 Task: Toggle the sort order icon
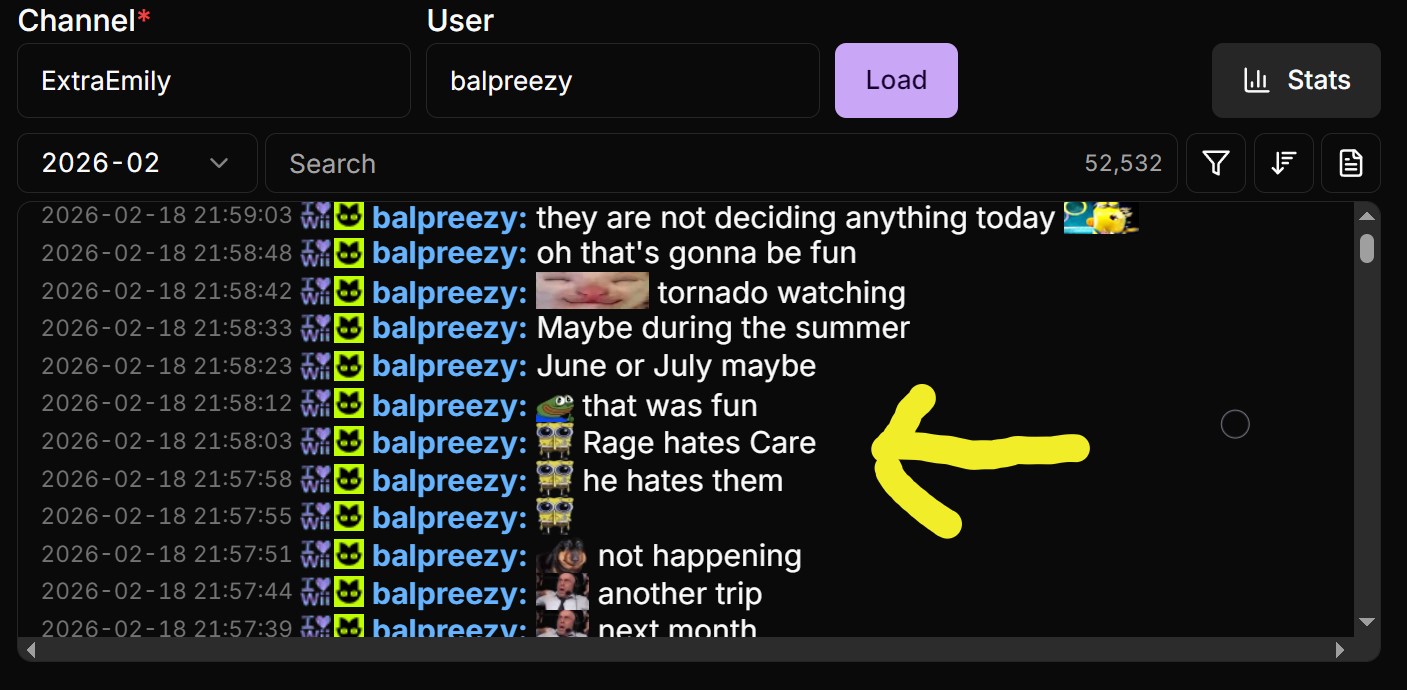tap(1284, 163)
